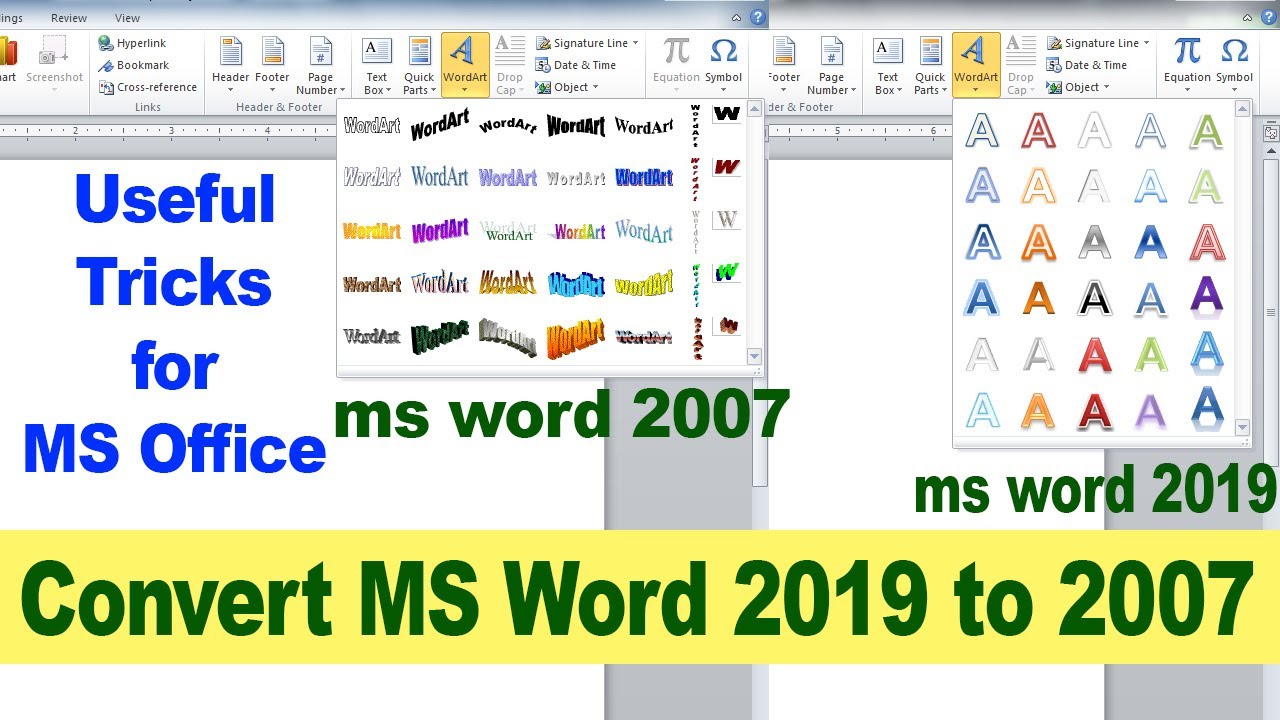Select the red striped outline A in the third row
The height and width of the screenshot is (720, 1280).
1207,242
